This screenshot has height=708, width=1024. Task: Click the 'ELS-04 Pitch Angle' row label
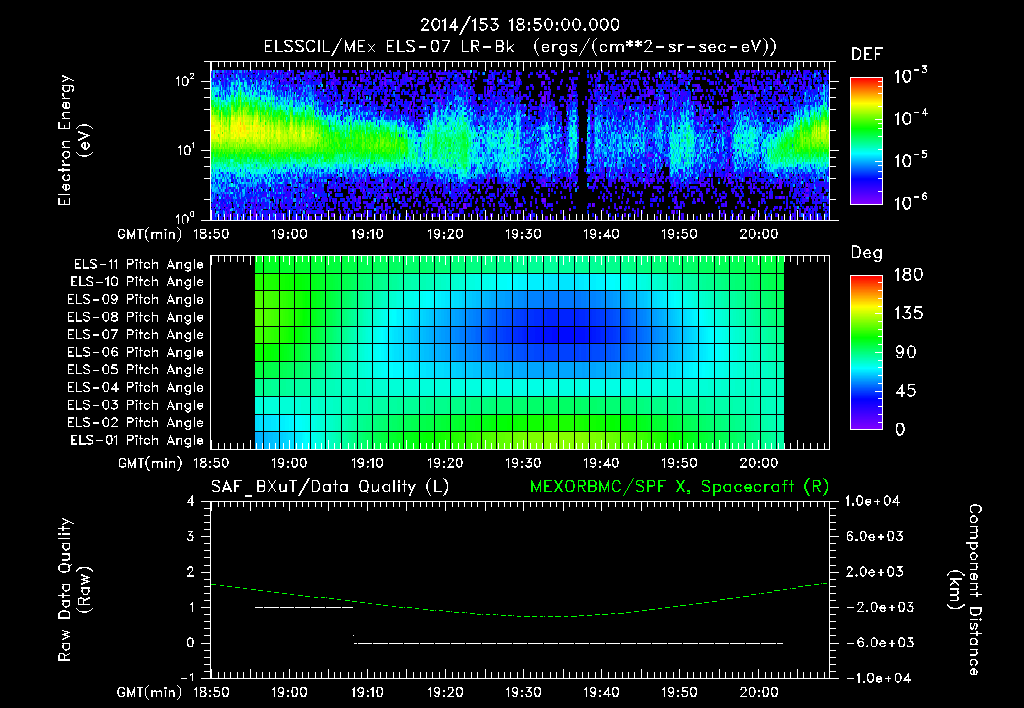click(135, 388)
